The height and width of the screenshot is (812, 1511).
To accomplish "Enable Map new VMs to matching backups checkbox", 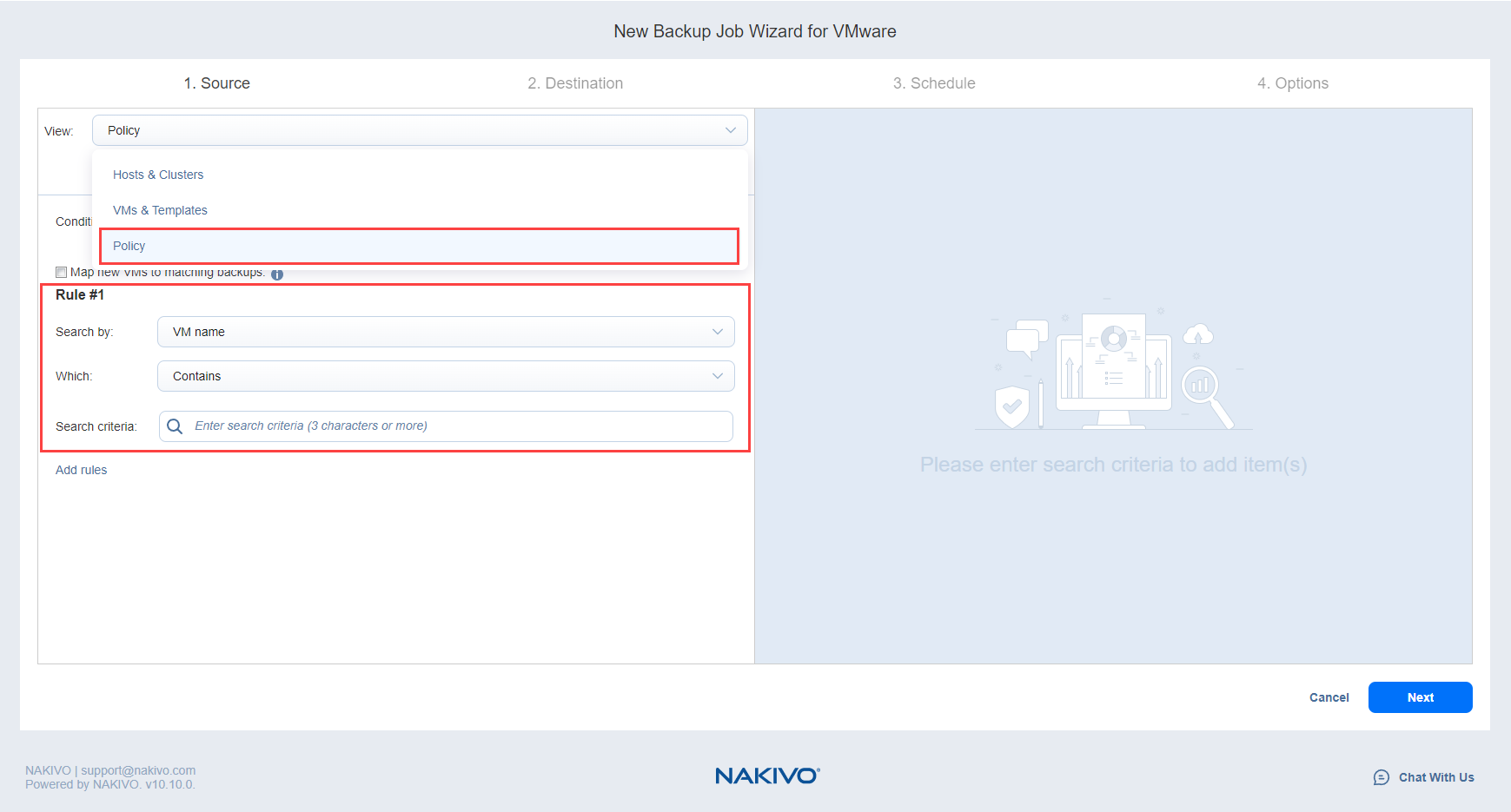I will (62, 273).
